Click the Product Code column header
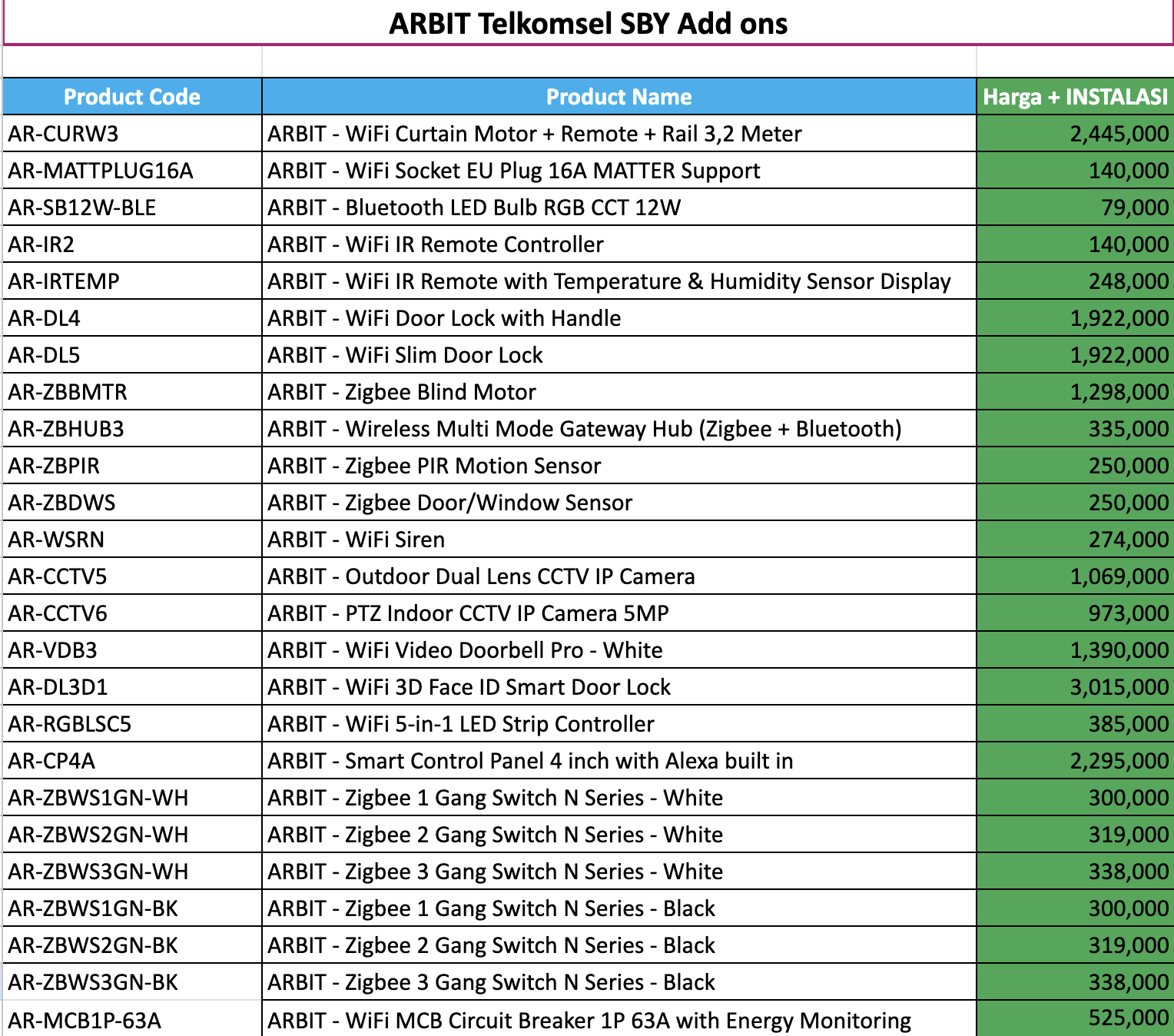The image size is (1174, 1036). [x=132, y=97]
